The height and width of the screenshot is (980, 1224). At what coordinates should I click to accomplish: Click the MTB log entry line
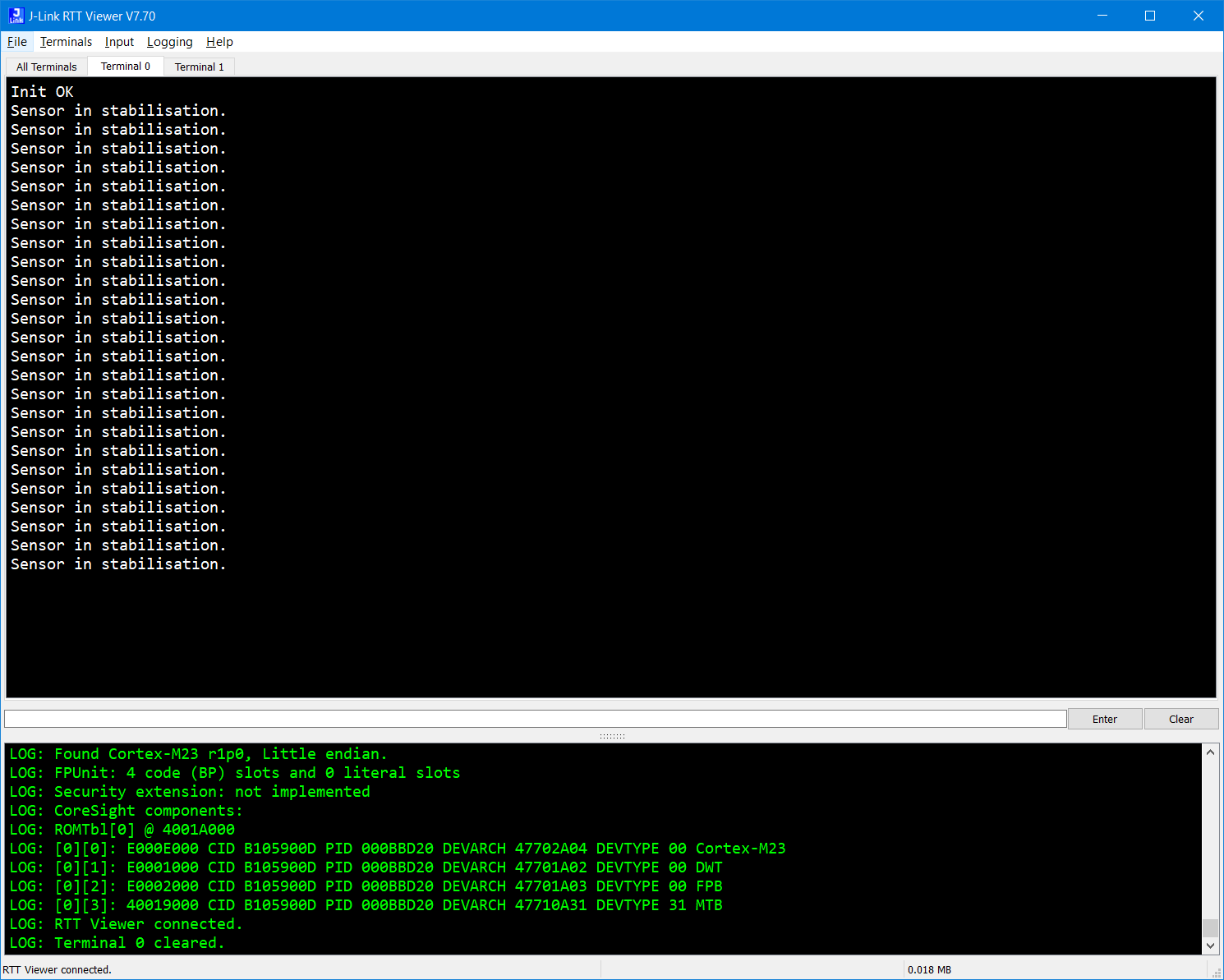pyautogui.click(x=366, y=905)
